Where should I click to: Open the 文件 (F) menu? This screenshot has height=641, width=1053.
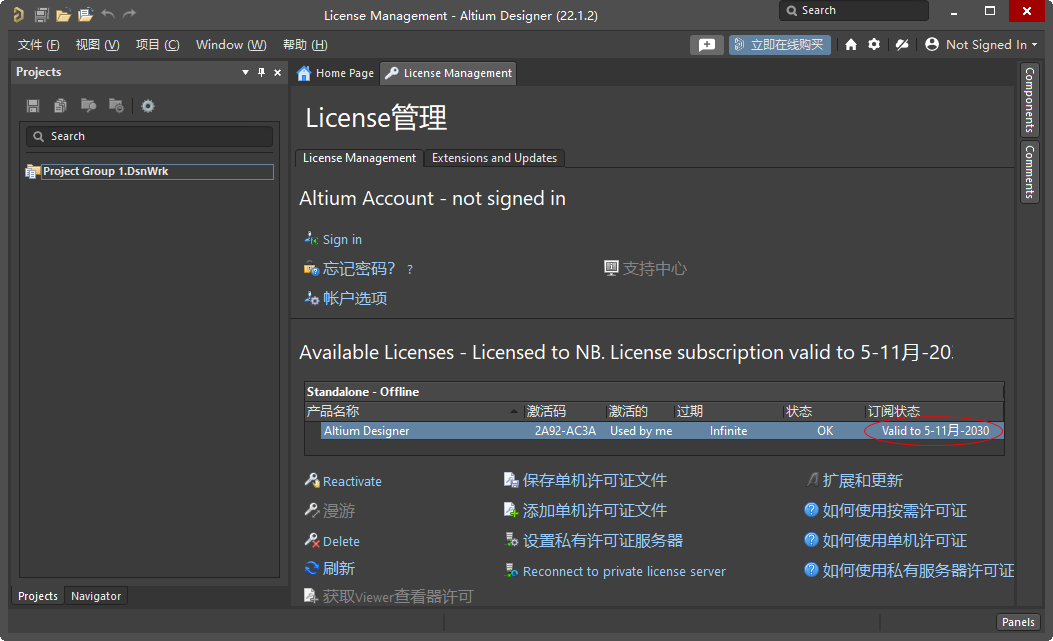pos(38,44)
